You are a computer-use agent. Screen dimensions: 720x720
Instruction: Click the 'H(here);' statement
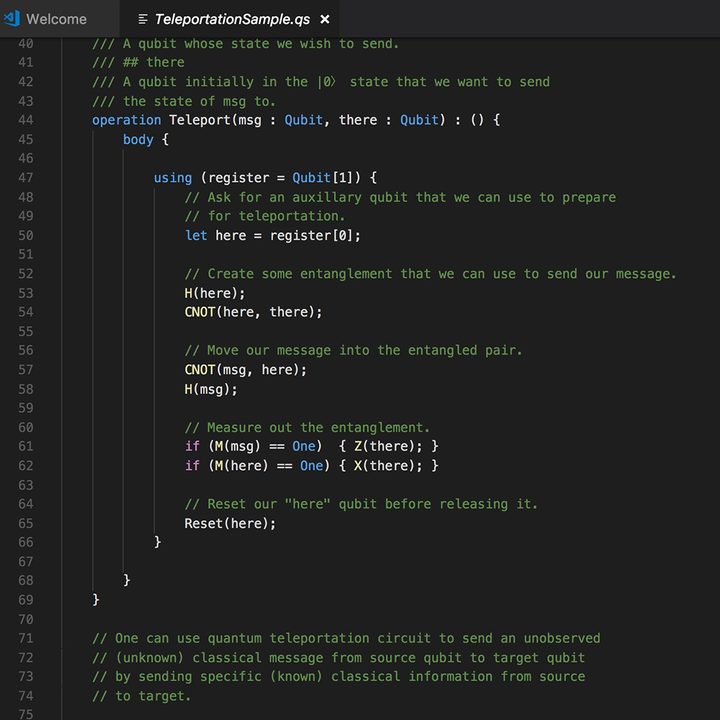tap(215, 293)
